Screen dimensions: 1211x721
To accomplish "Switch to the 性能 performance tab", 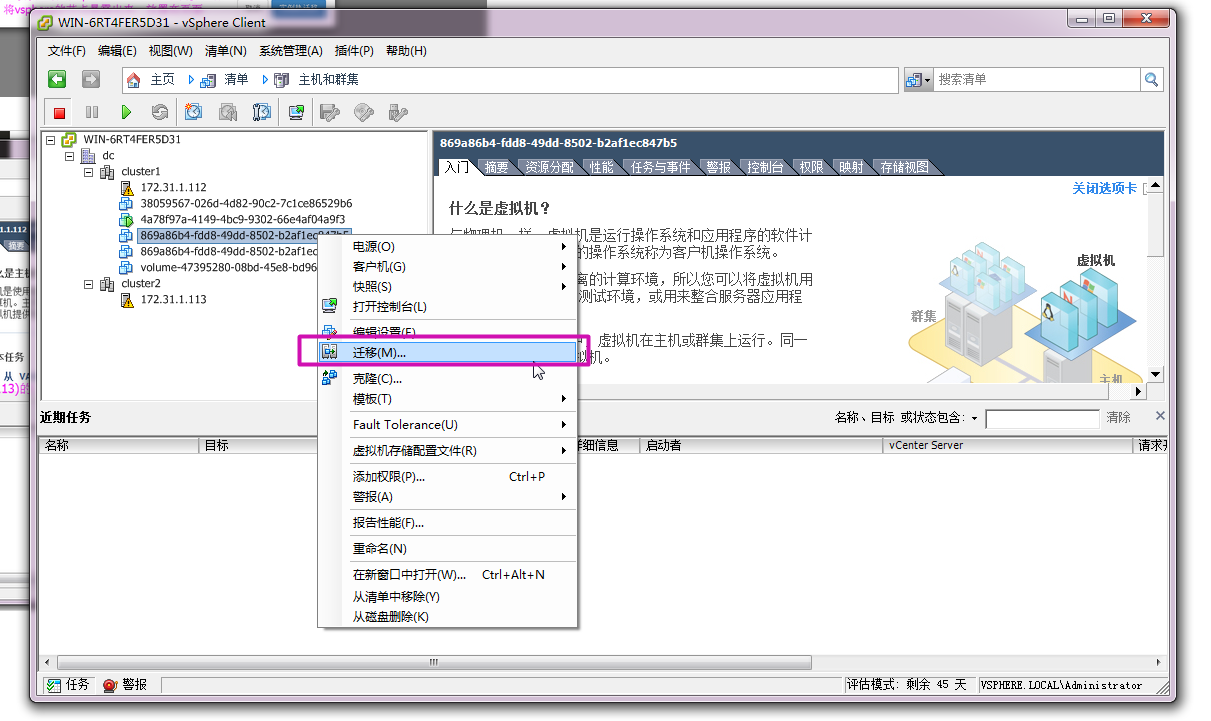I will pos(602,167).
